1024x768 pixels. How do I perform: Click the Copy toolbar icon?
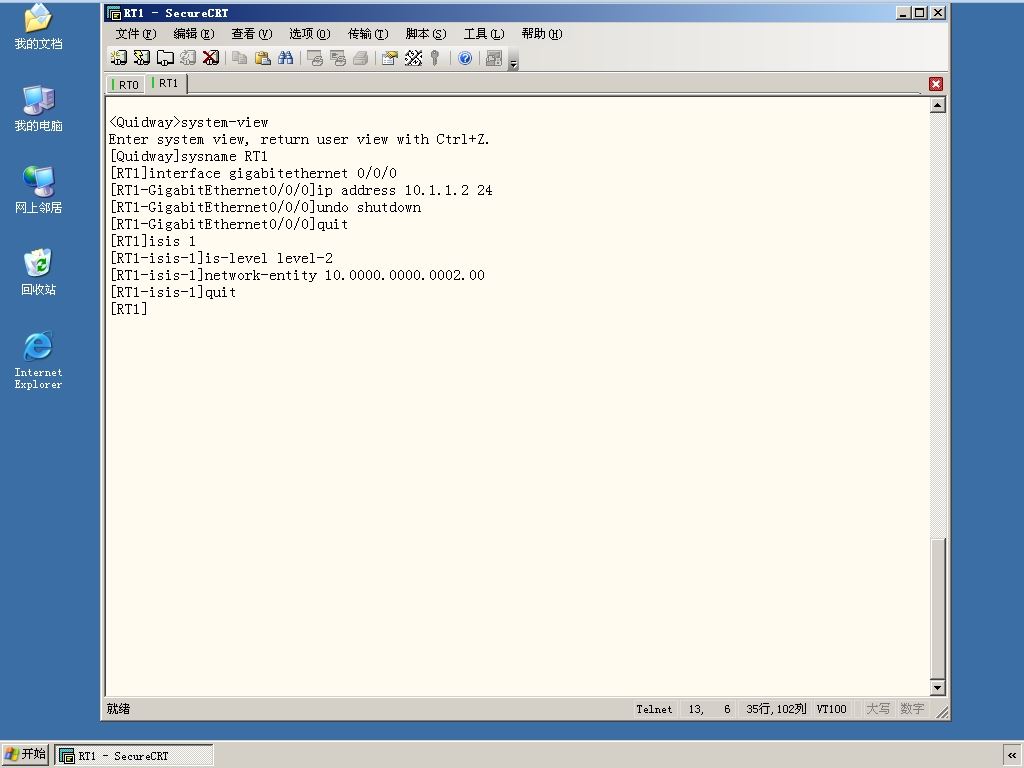[240, 58]
